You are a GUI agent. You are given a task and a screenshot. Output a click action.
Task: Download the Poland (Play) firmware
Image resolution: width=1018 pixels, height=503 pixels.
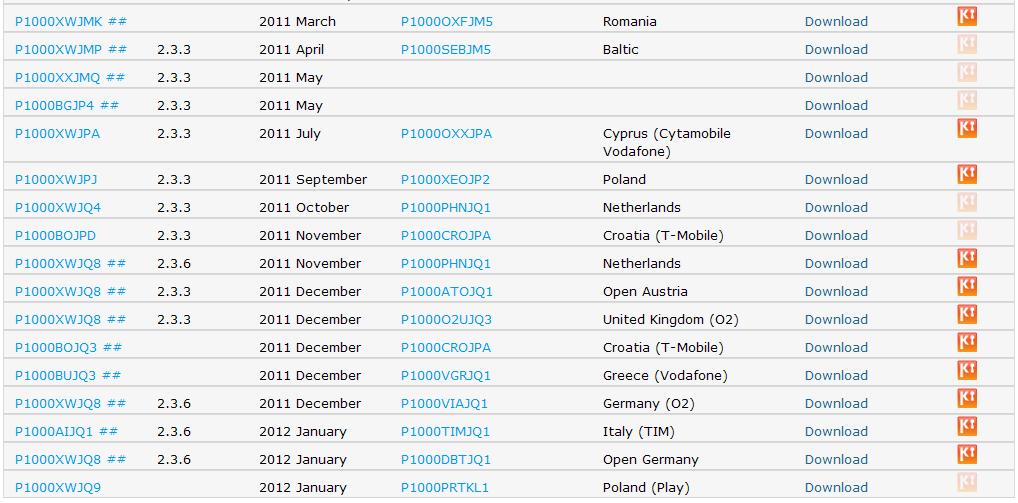[x=836, y=487]
